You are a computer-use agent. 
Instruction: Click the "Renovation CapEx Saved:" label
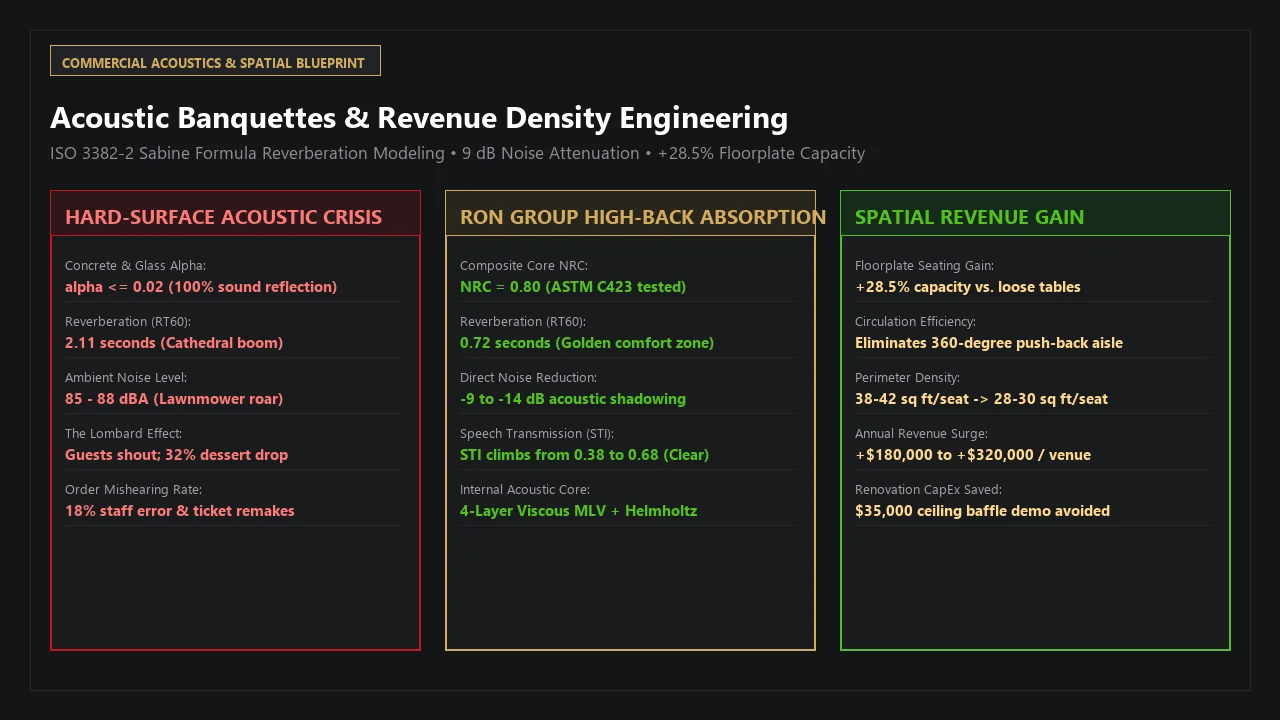click(x=928, y=490)
